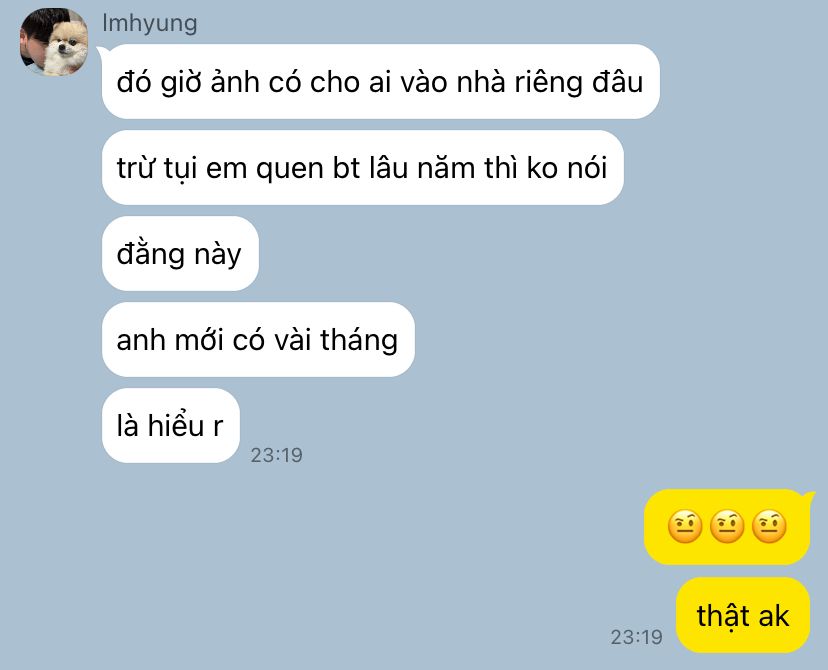Tap the last raised-eyebrow emoji

[769, 526]
